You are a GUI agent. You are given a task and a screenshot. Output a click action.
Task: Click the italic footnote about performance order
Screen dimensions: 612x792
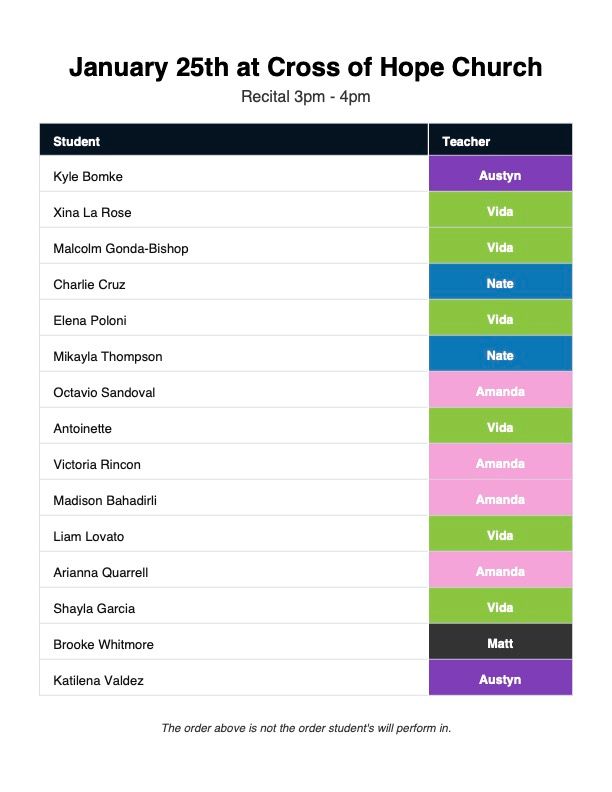tap(306, 728)
